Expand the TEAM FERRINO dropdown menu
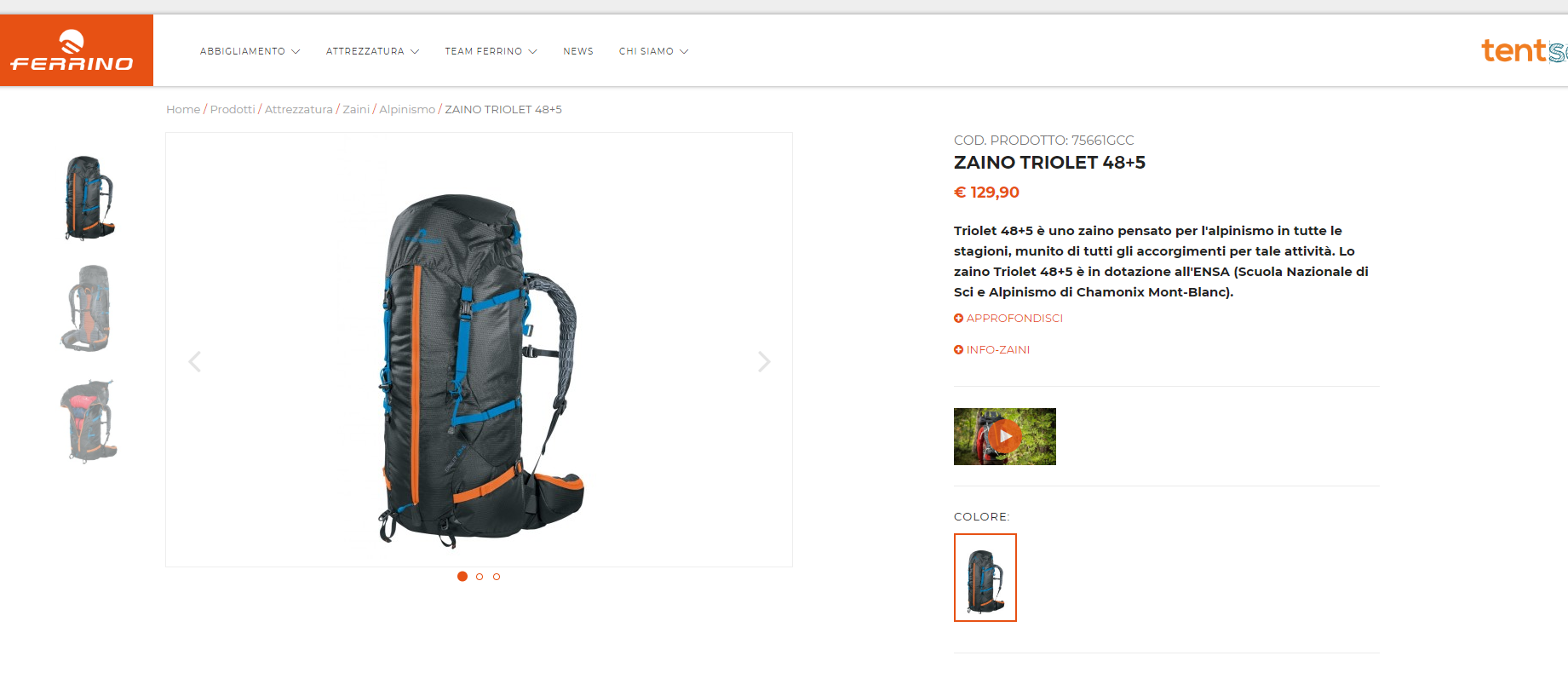Image resolution: width=1568 pixels, height=673 pixels. [491, 51]
